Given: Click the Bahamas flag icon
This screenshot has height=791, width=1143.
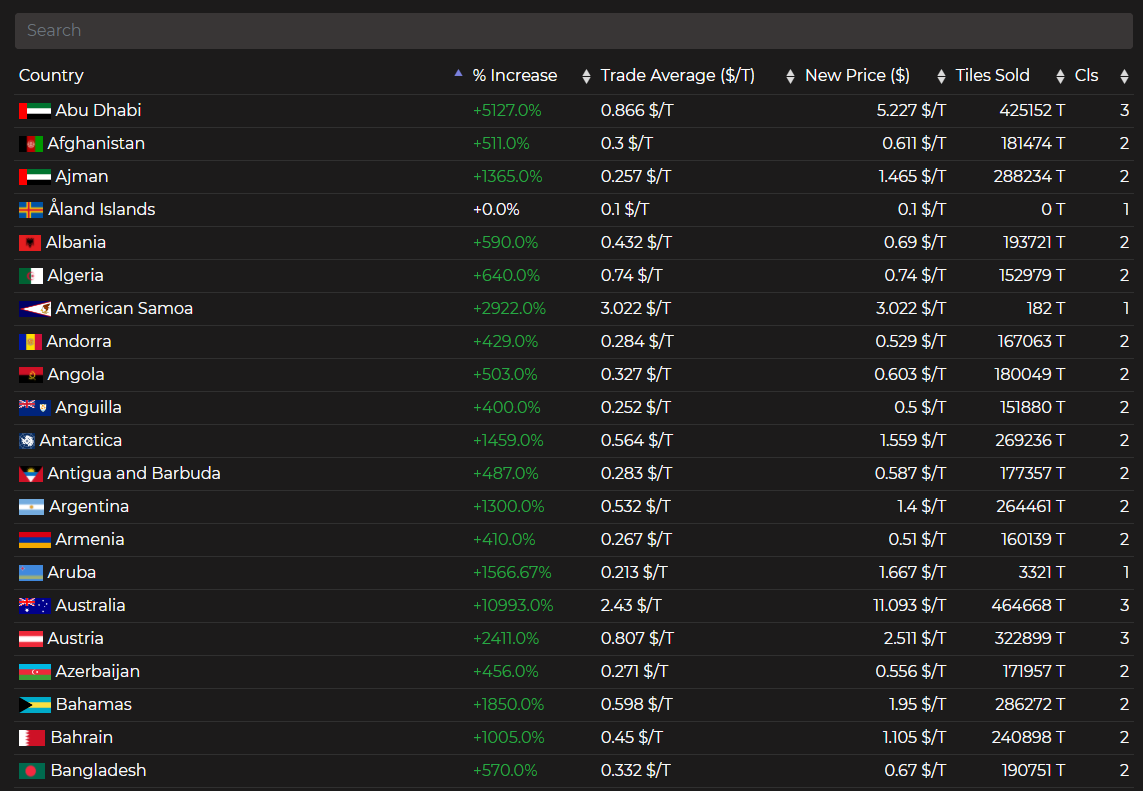Looking at the screenshot, I should 35,705.
